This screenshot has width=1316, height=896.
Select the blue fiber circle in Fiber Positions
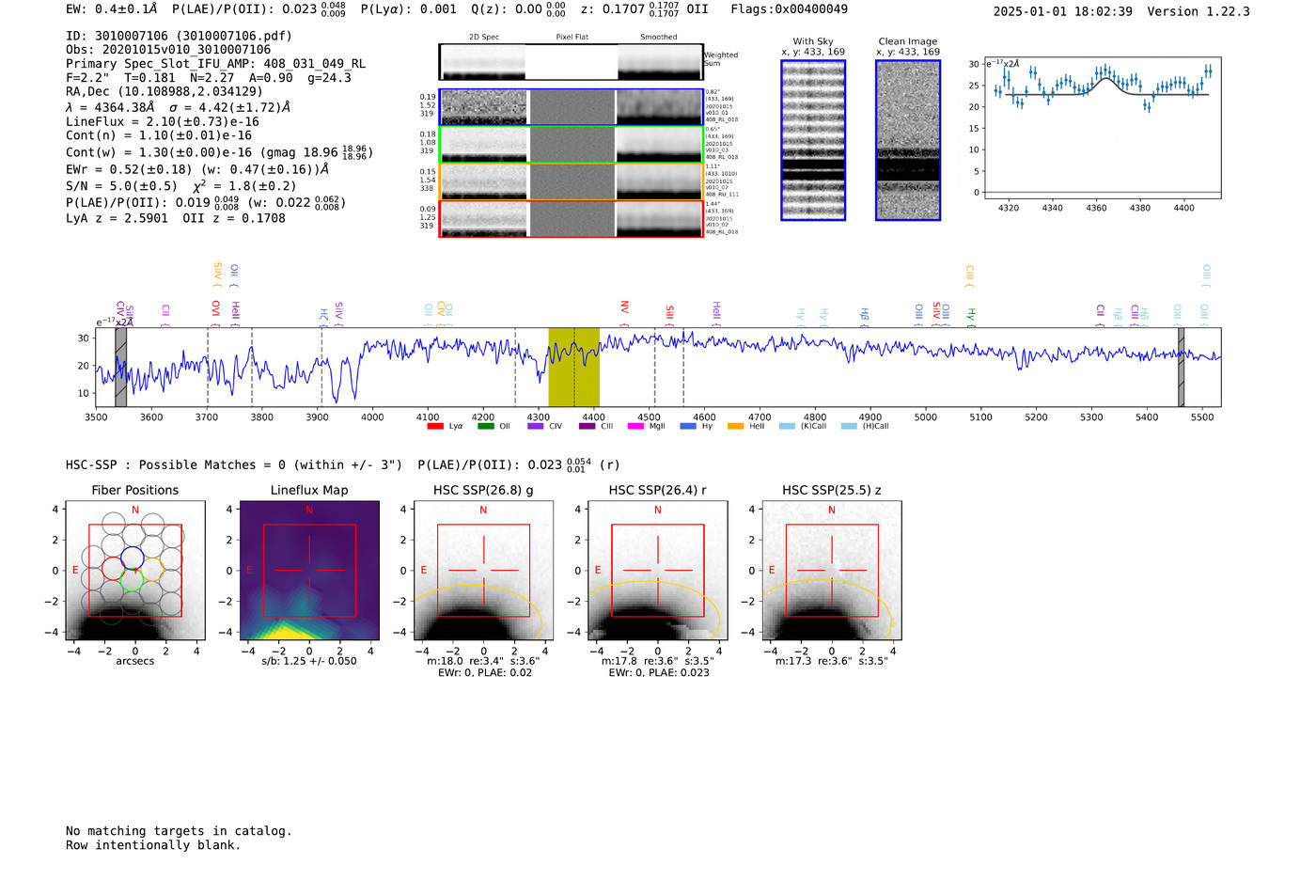(133, 557)
